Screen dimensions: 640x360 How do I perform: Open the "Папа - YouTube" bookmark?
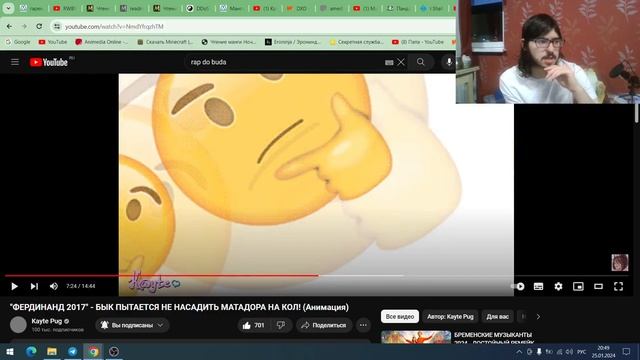(418, 42)
